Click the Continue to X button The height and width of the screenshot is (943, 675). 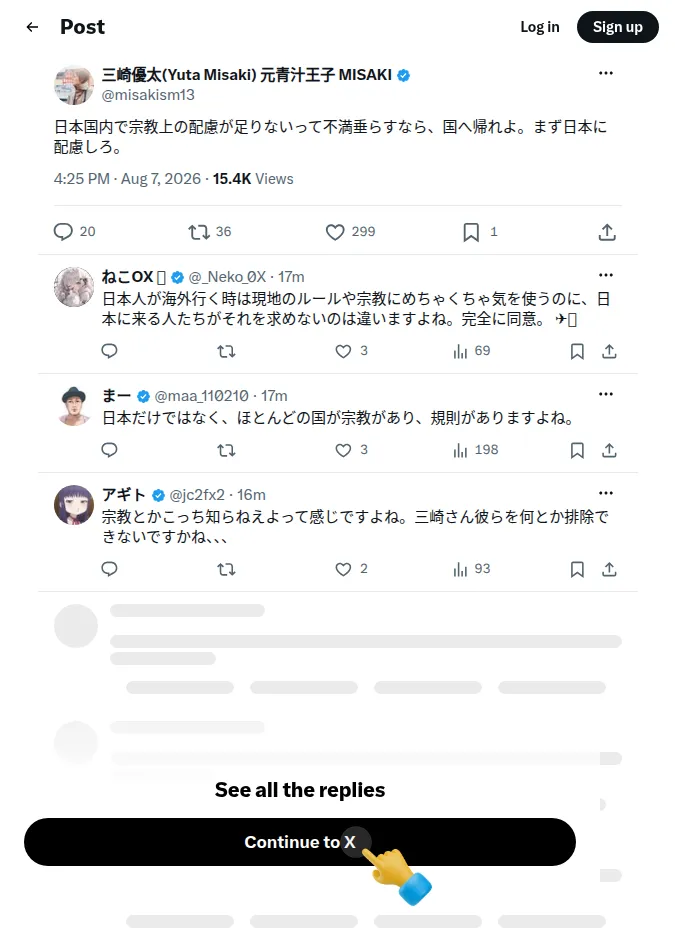pos(300,842)
